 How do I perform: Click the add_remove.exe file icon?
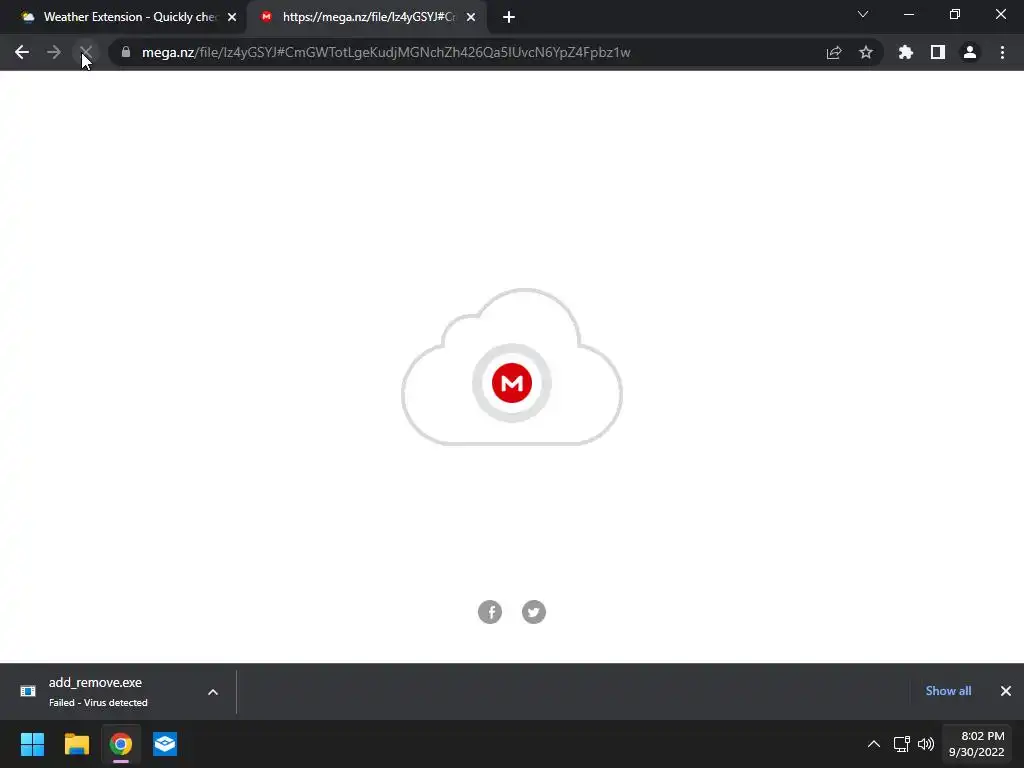click(x=28, y=691)
